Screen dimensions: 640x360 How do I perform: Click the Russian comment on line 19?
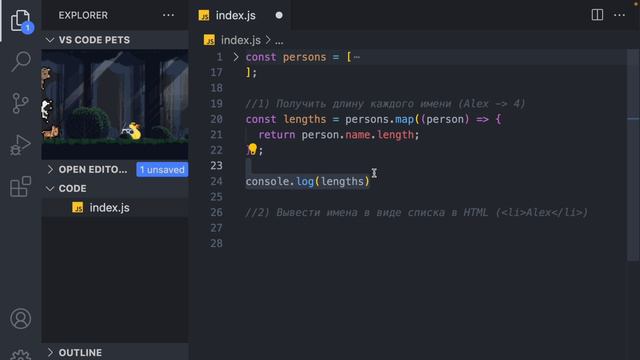[x=385, y=104]
